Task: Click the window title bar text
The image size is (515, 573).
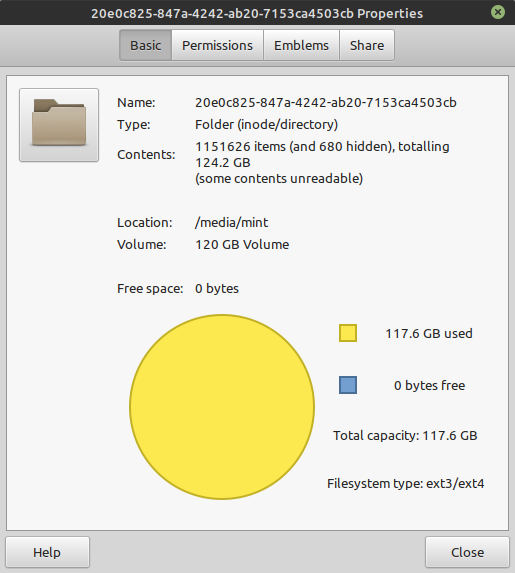Action: click(257, 14)
